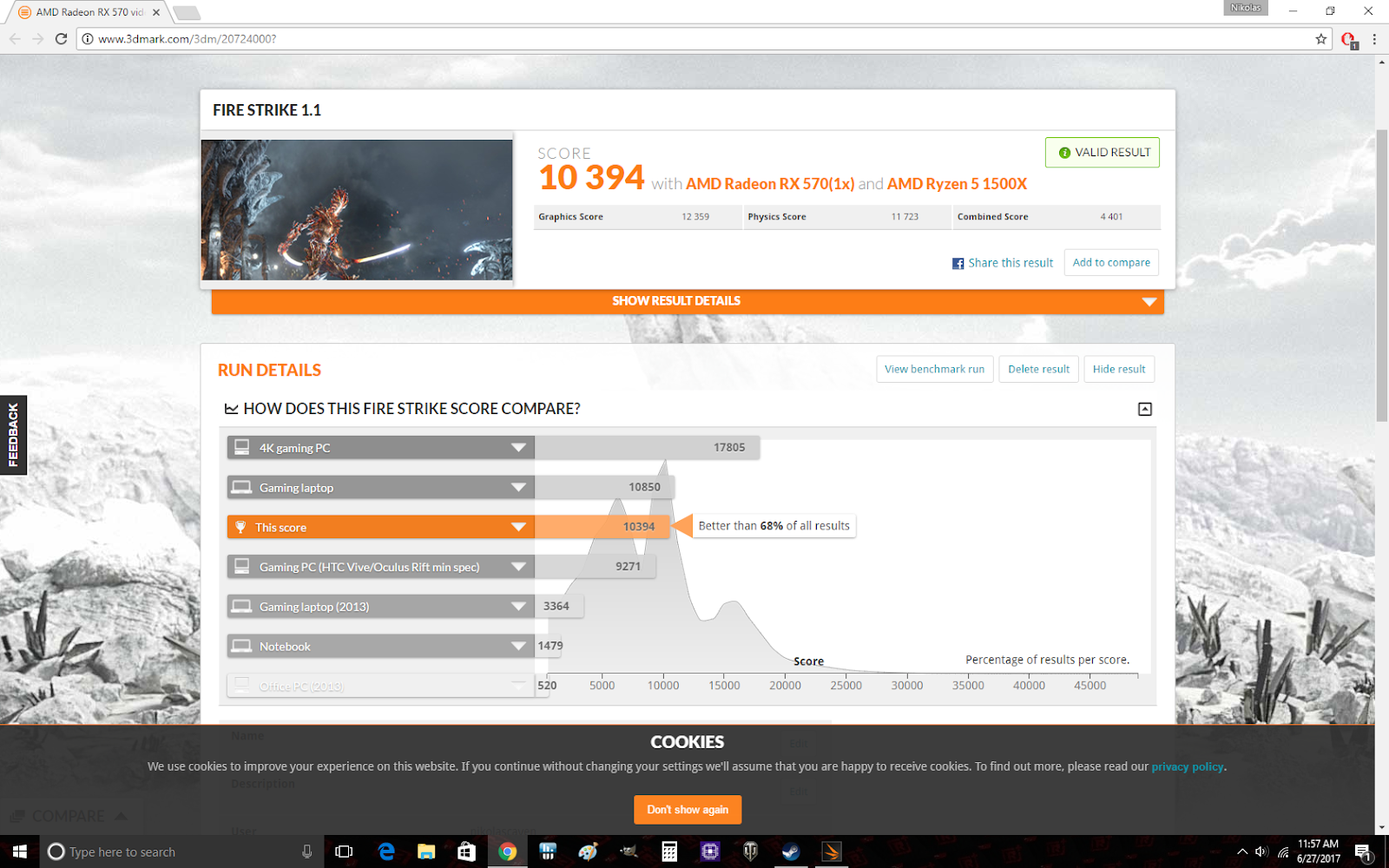Click the Graphics Score value 12 359

click(695, 217)
